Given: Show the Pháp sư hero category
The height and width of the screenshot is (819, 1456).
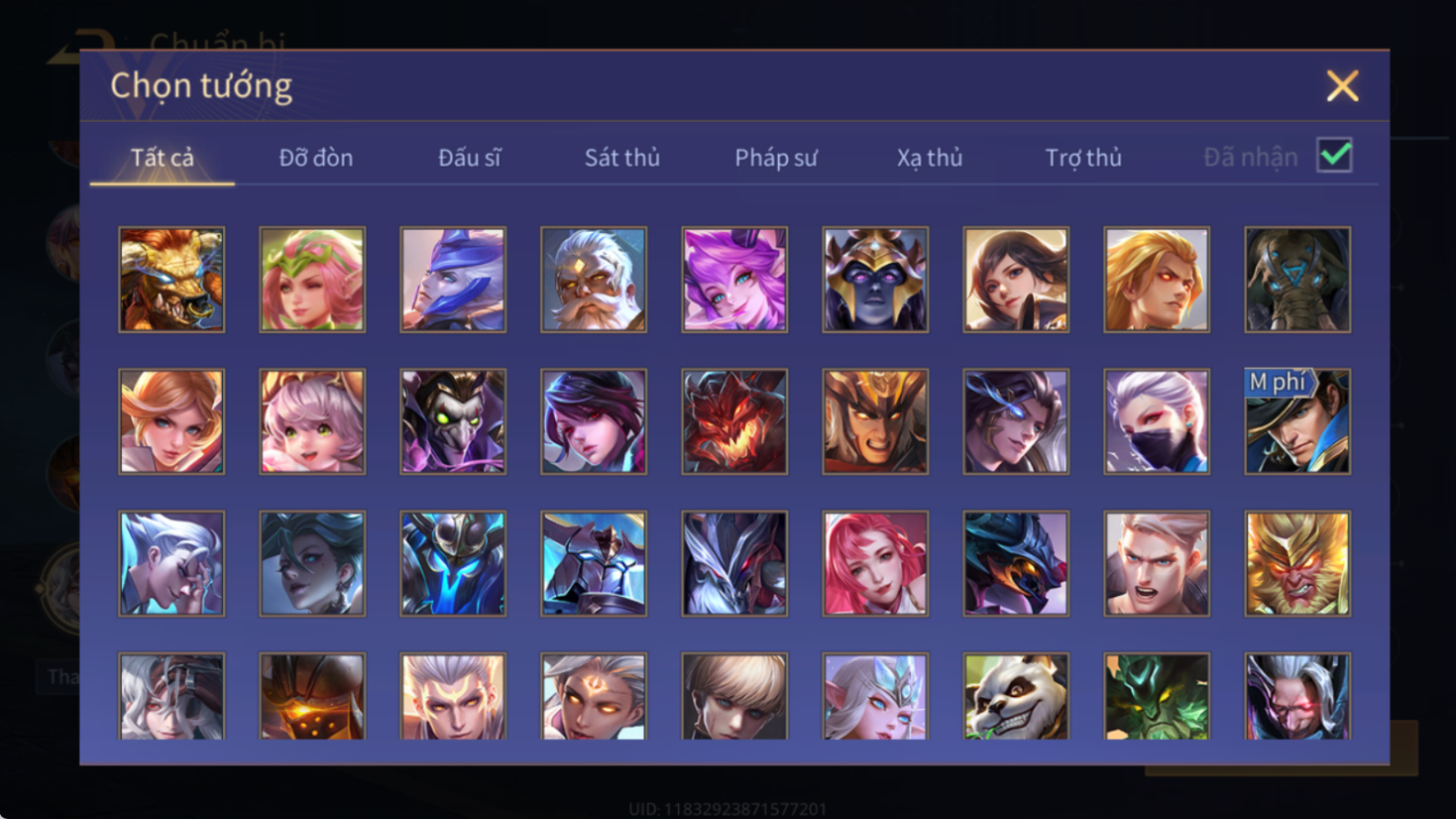Looking at the screenshot, I should pyautogui.click(x=775, y=158).
